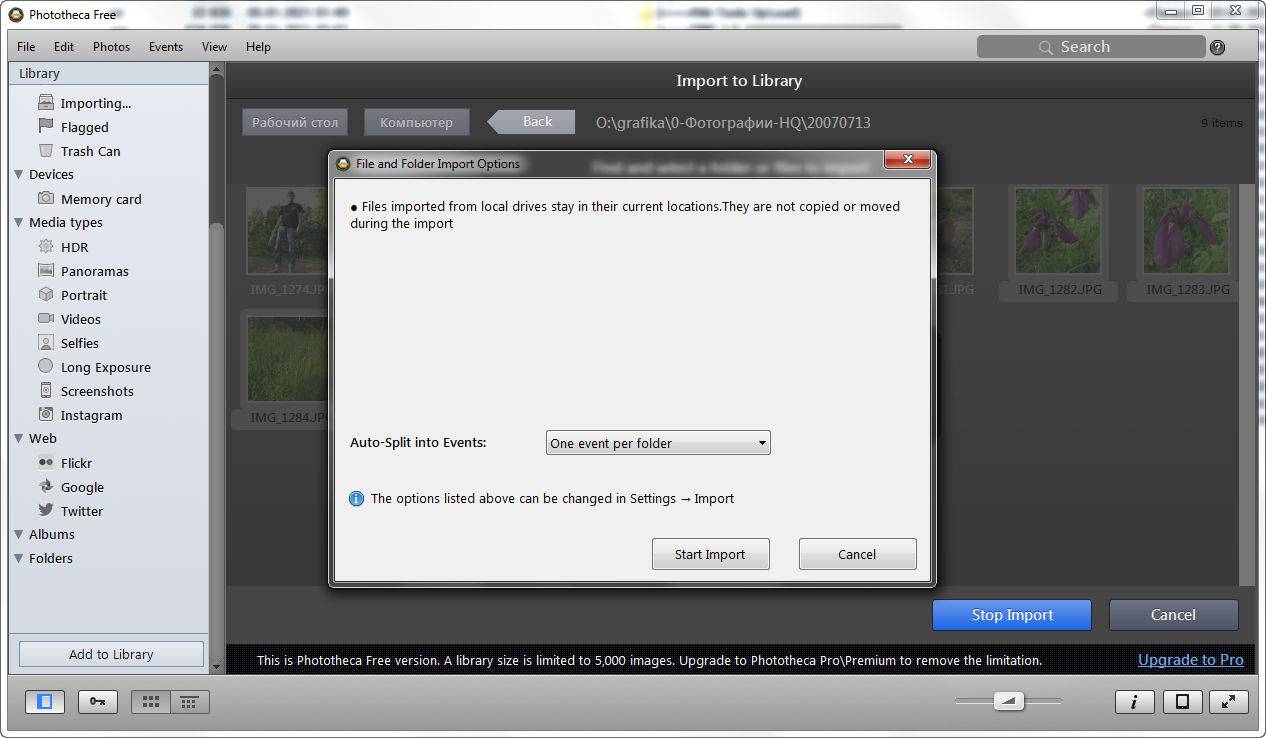Open the View menu

(214, 47)
